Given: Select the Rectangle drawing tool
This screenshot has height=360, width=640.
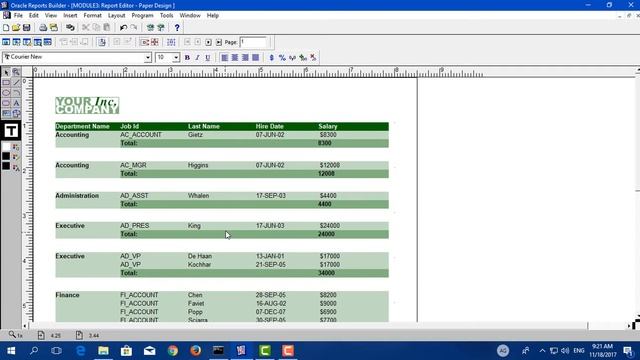Looking at the screenshot, I should point(6,83).
